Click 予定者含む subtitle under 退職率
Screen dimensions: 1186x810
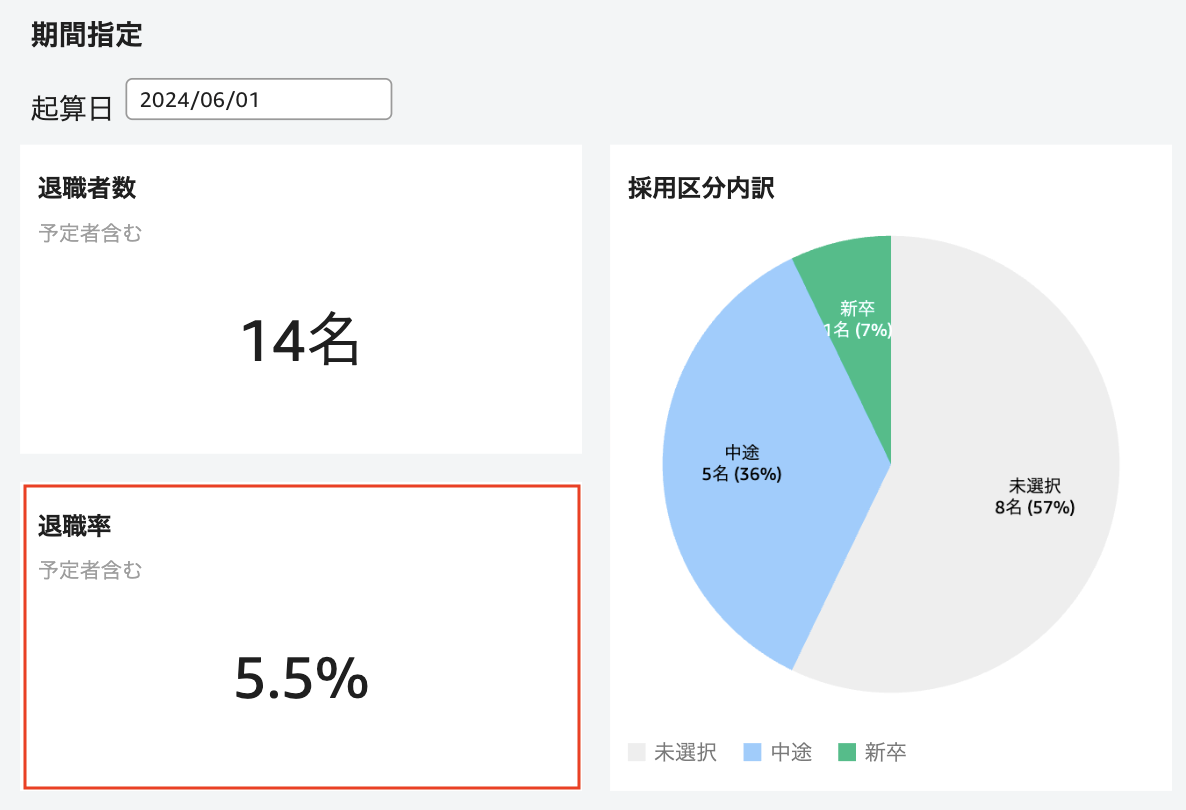90,571
